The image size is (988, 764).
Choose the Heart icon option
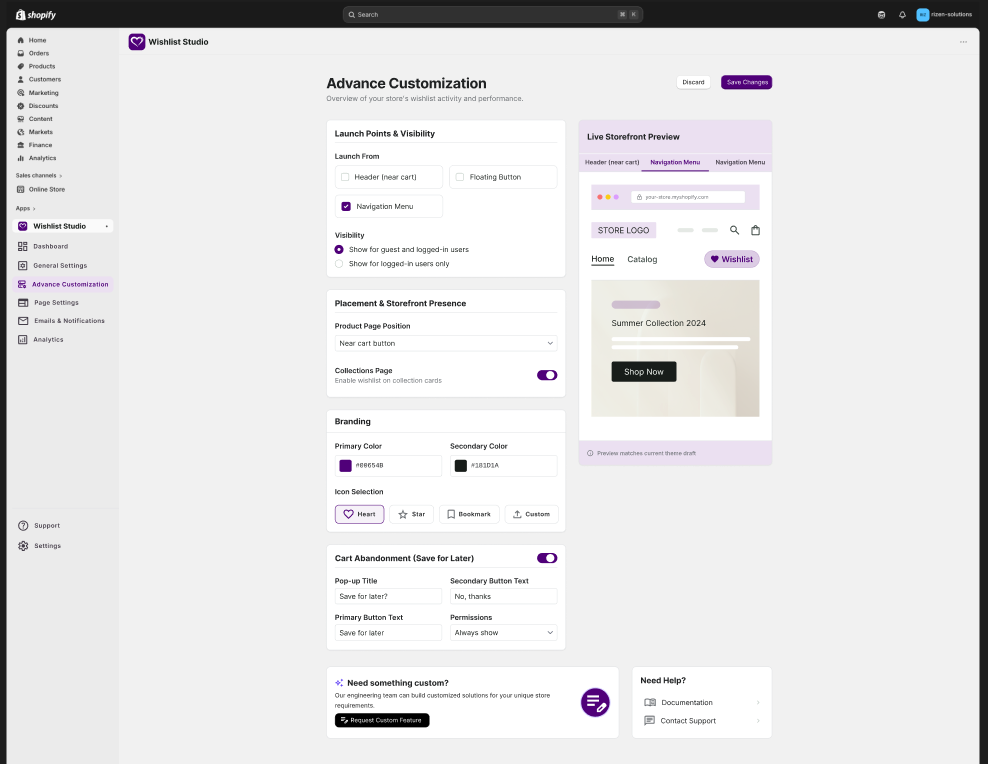coord(359,514)
